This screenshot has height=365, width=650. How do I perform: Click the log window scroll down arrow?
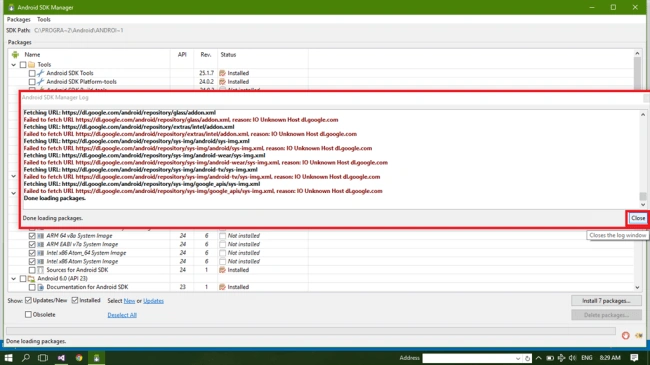tap(643, 204)
